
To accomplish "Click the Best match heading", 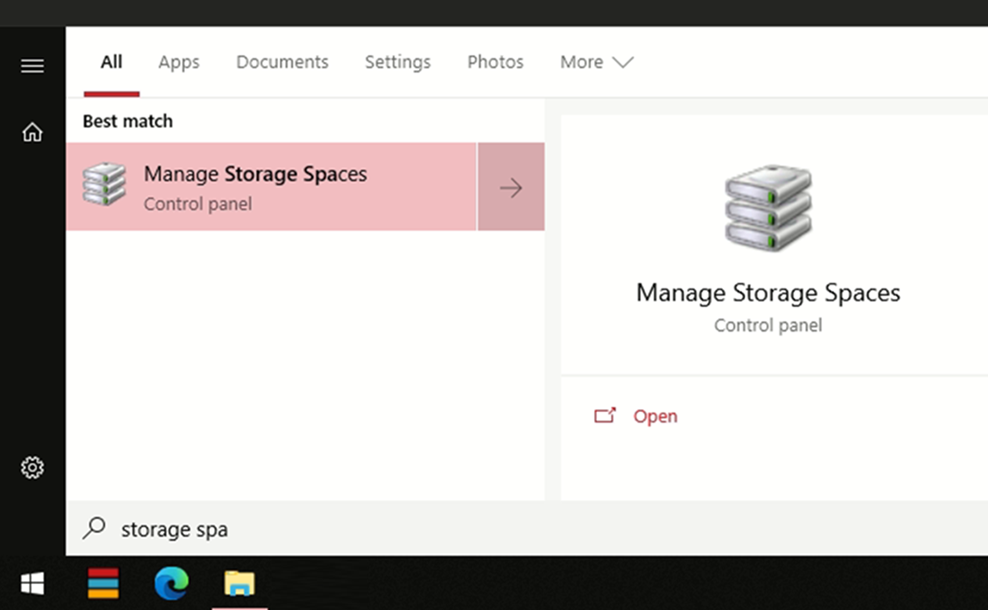I will tap(128, 121).
